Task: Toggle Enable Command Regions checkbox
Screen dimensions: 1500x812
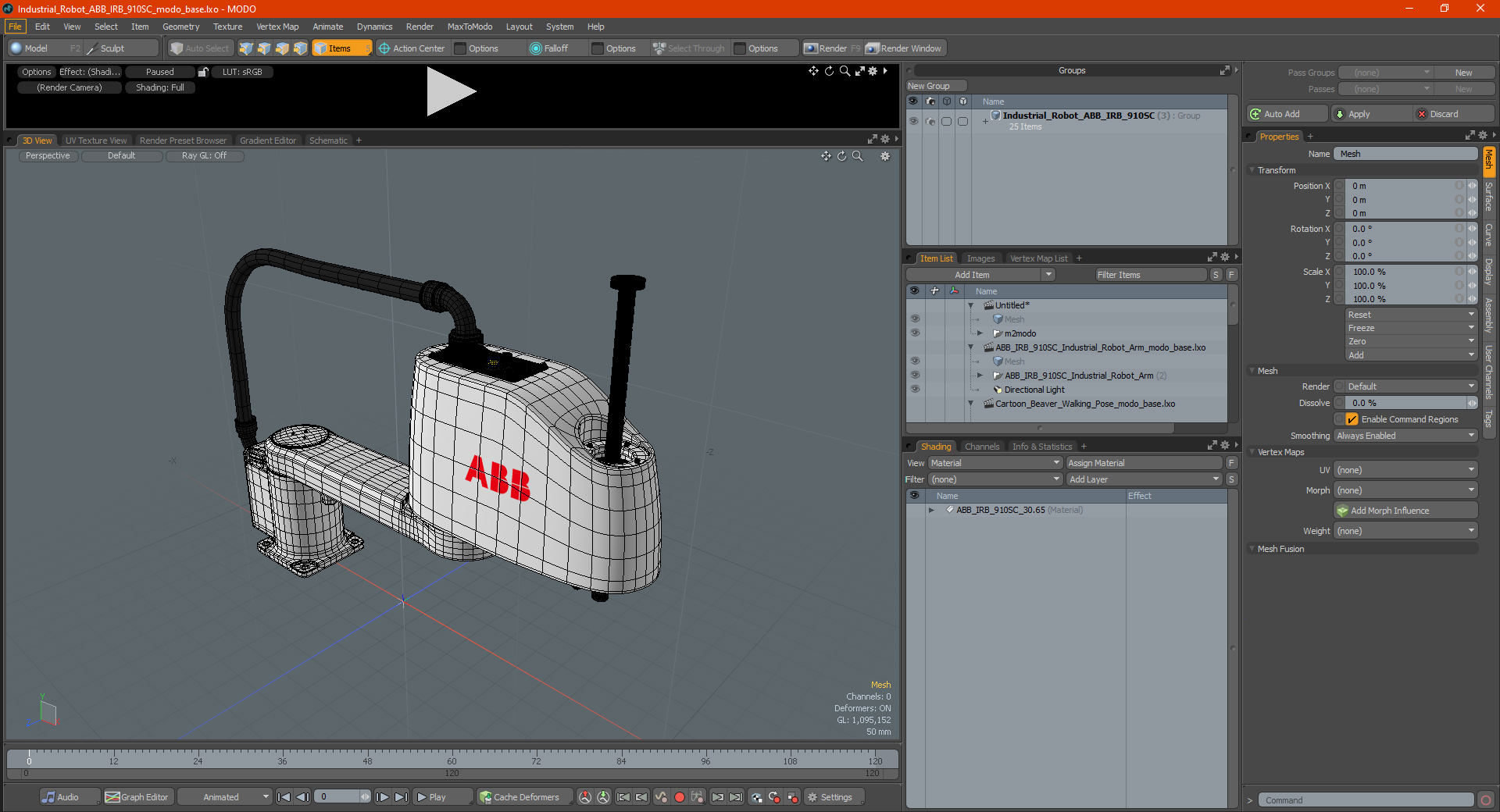Action: pyautogui.click(x=1352, y=419)
